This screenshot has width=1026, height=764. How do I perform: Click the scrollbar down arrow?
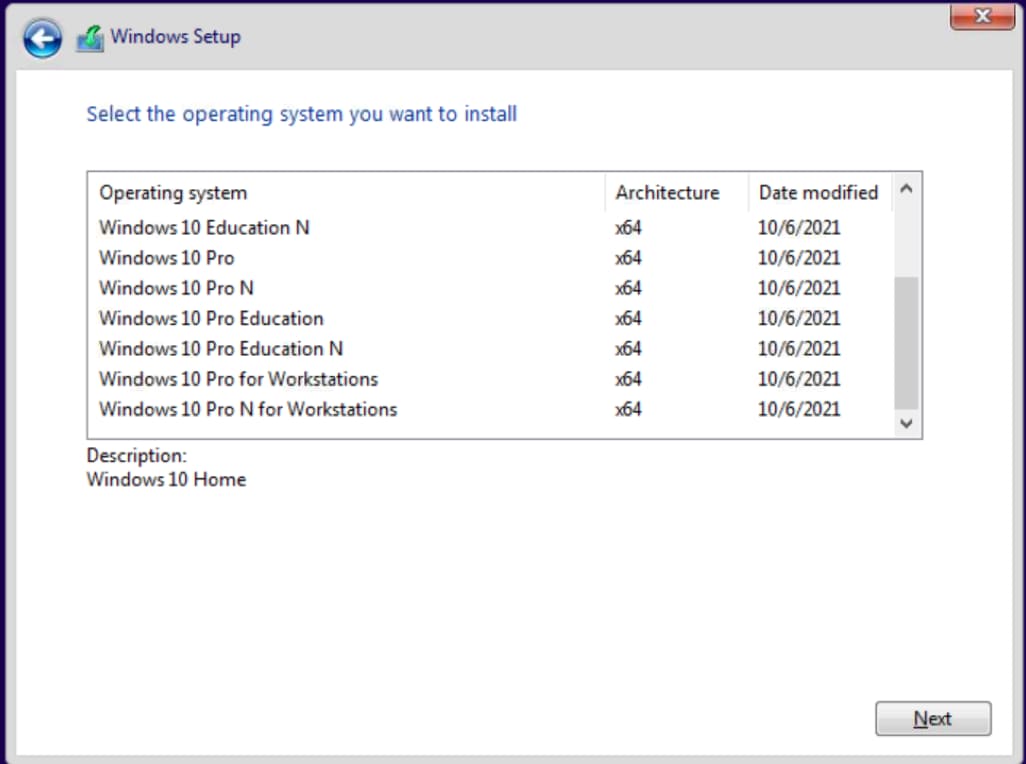coord(906,424)
